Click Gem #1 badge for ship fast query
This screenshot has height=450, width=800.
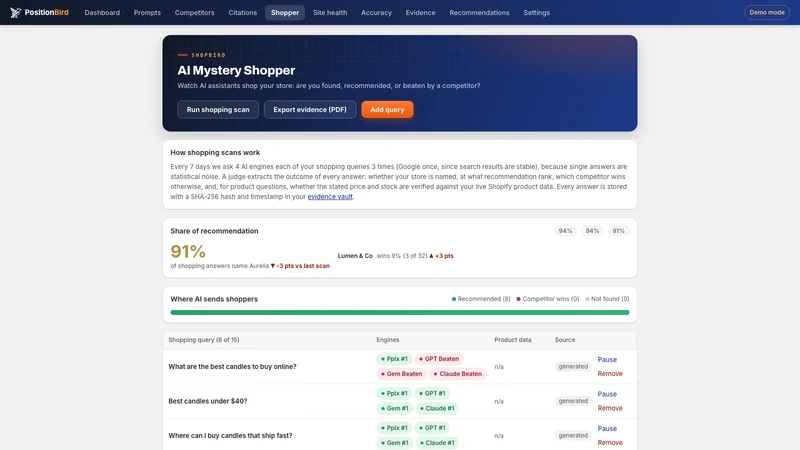click(394, 443)
